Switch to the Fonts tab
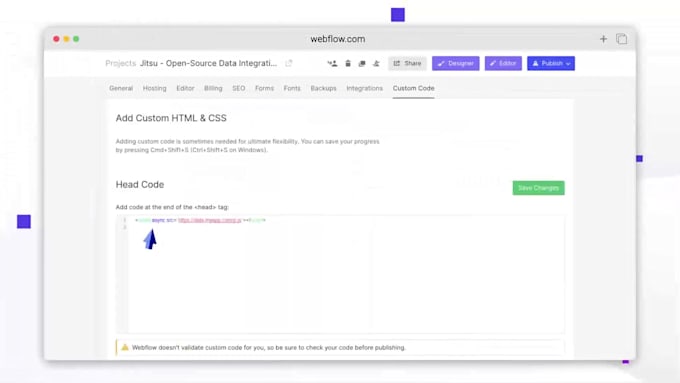 click(x=292, y=88)
